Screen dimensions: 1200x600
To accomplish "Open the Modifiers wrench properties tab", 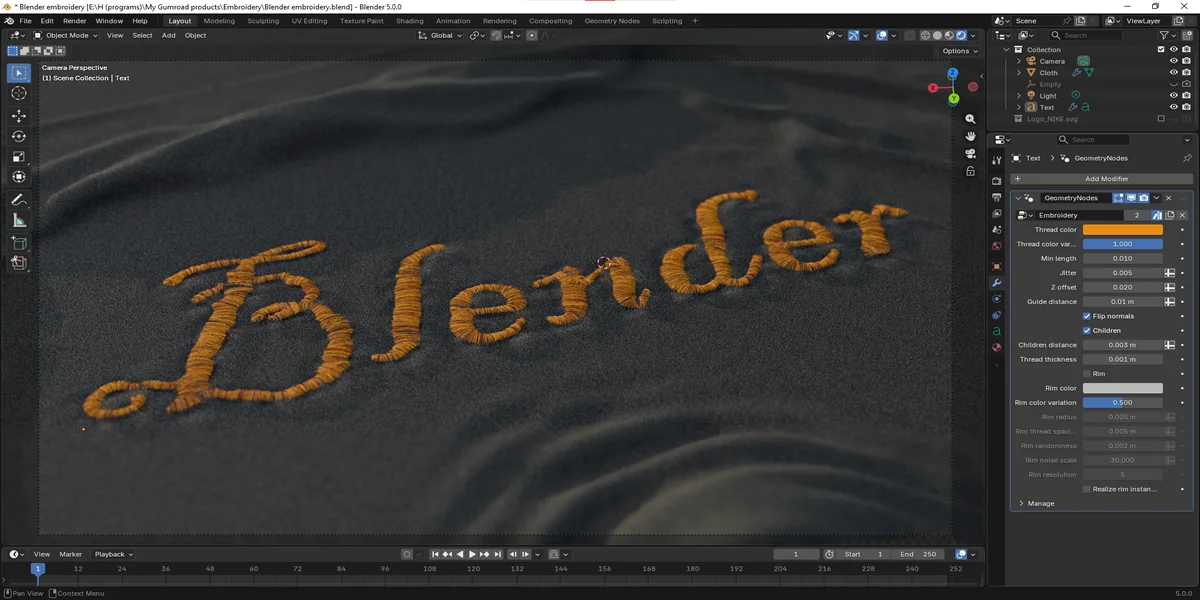I will tap(996, 283).
